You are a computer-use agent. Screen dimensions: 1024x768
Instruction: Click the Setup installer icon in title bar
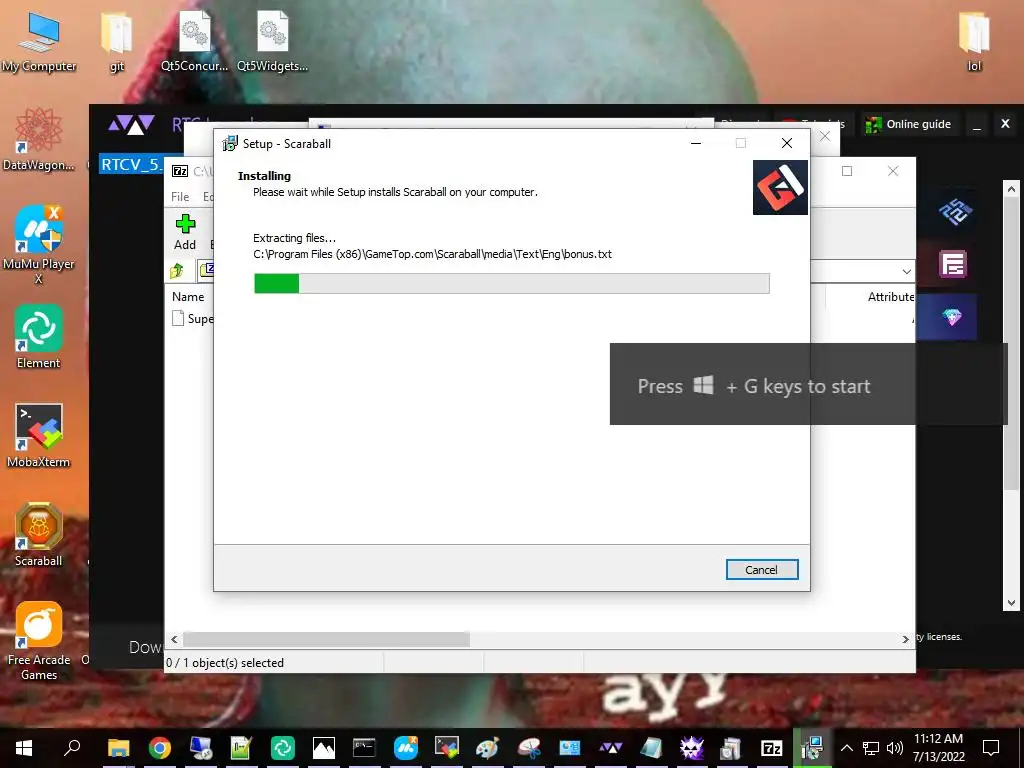[x=230, y=143]
